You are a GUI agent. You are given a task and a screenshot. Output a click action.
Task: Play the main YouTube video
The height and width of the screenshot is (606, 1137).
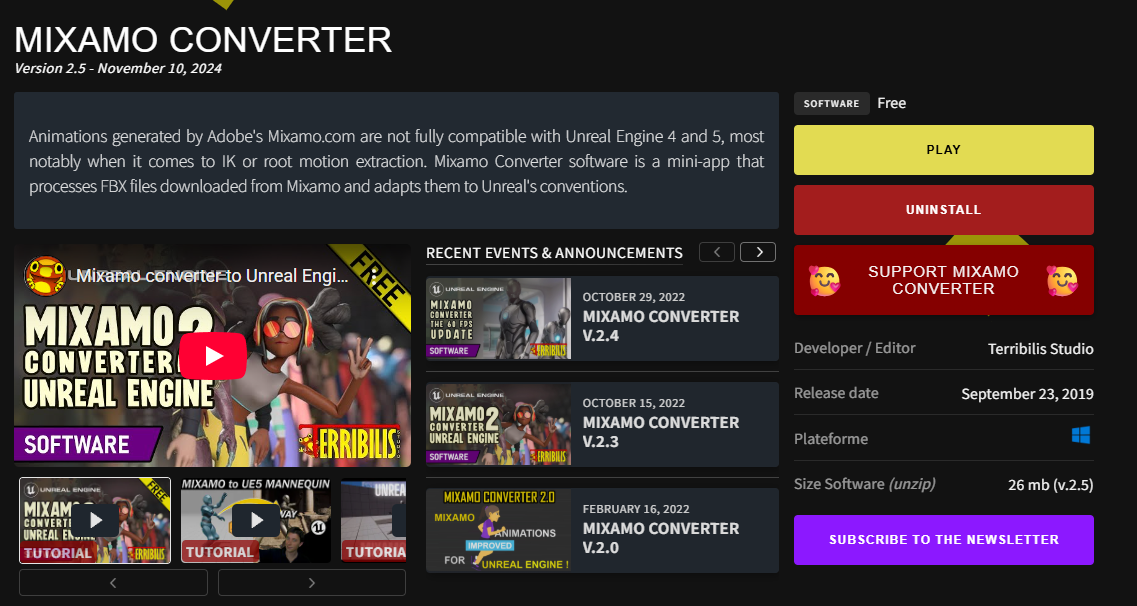pos(212,355)
